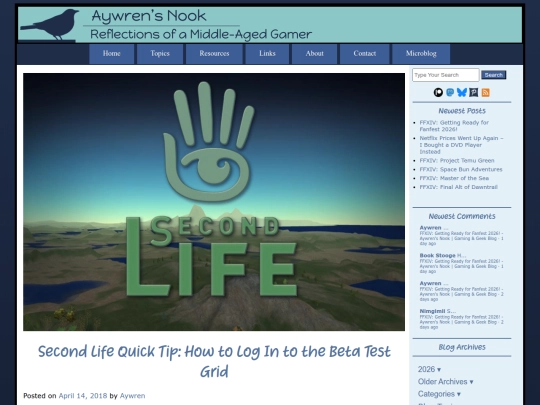Screen dimensions: 540x405
Task: Open the Nimgimli comment
Action: [x=461, y=319]
